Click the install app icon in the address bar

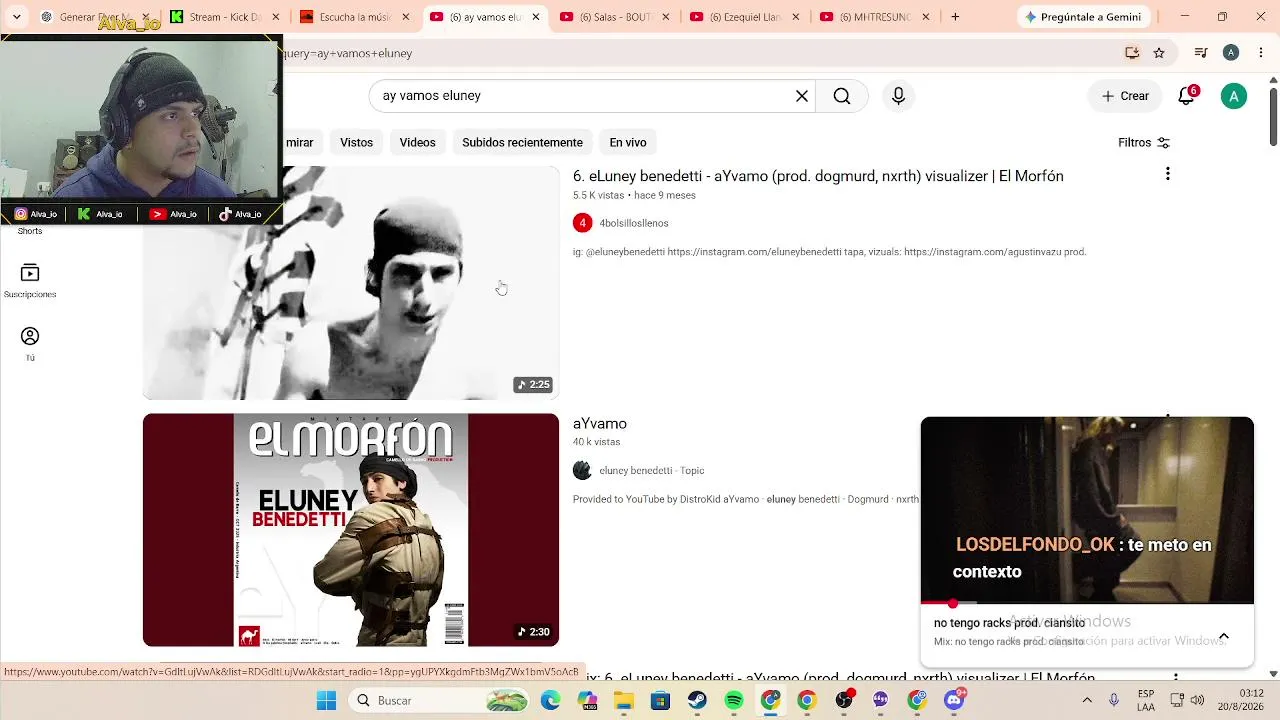(x=1132, y=53)
